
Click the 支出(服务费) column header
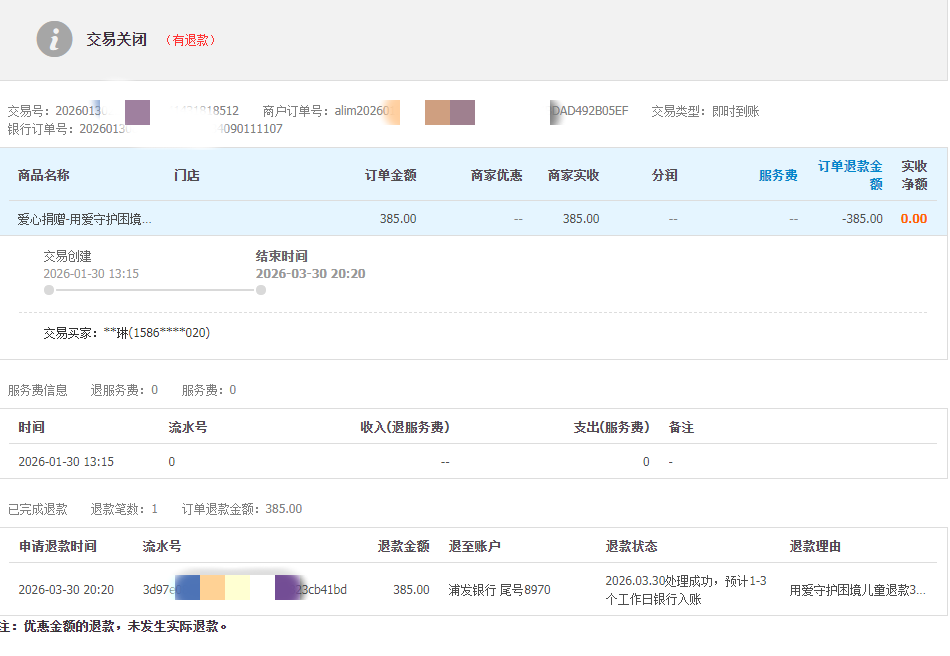tap(611, 427)
